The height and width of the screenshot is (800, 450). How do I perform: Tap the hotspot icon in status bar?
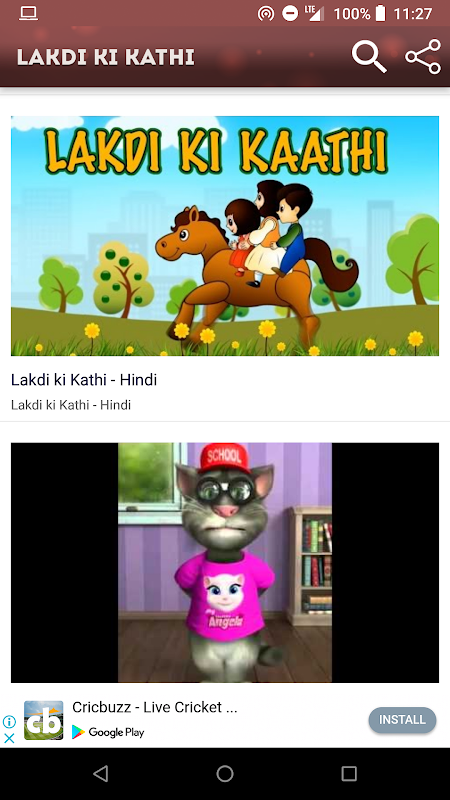(x=266, y=14)
